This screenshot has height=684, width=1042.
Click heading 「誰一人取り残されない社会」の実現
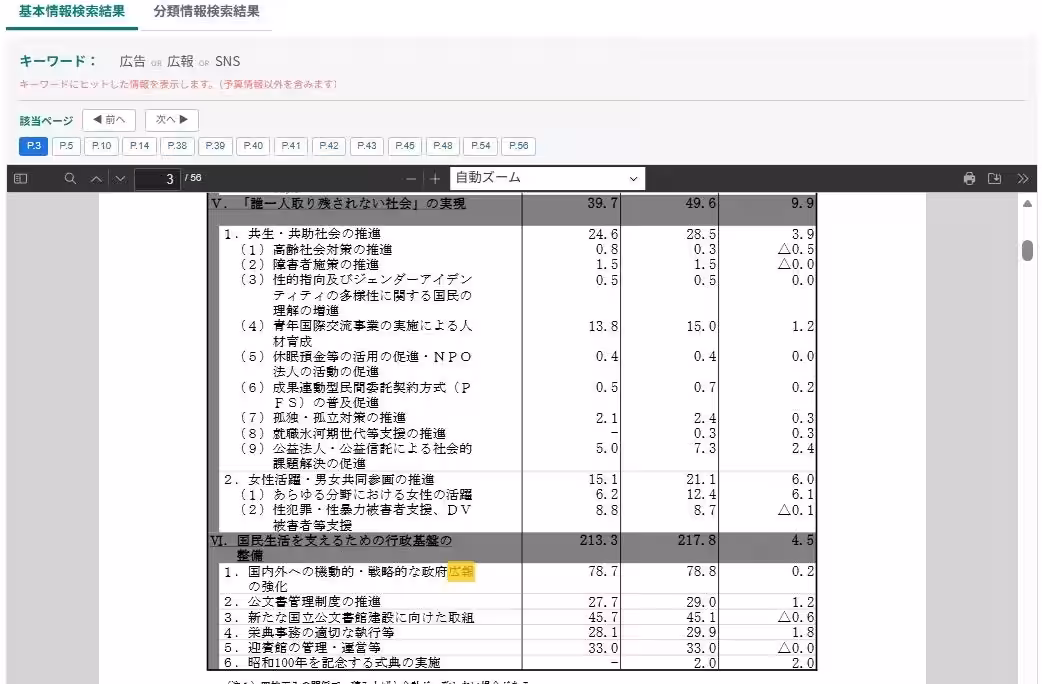tap(354, 203)
